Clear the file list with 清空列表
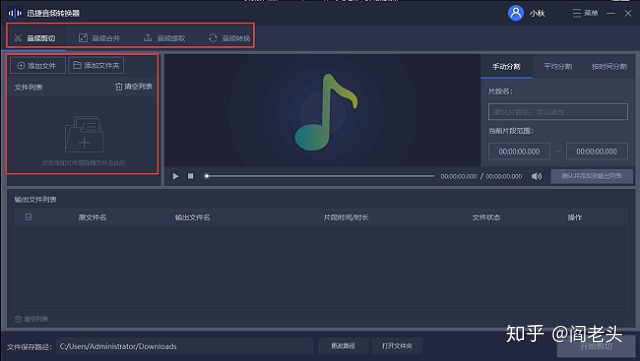This screenshot has width=640, height=361. 134,87
